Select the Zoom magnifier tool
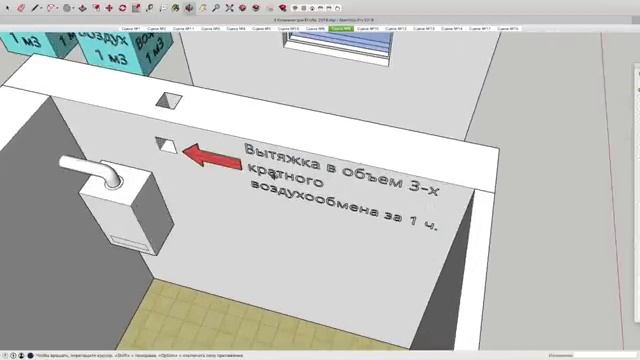Image resolution: width=640 pixels, height=360 pixels. 216,8
